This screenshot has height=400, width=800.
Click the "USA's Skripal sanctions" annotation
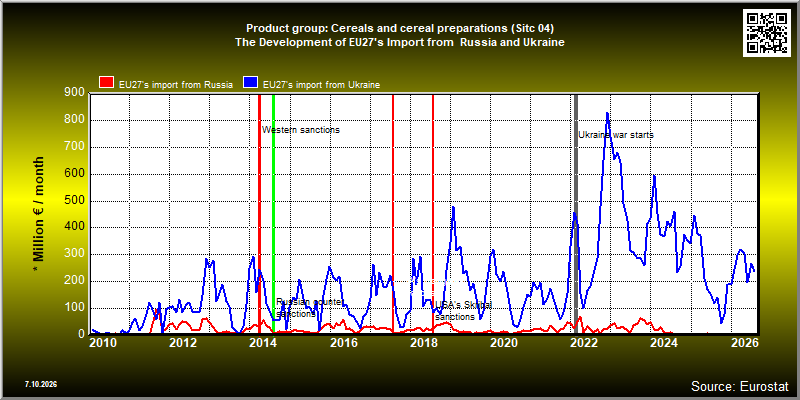[x=463, y=311]
